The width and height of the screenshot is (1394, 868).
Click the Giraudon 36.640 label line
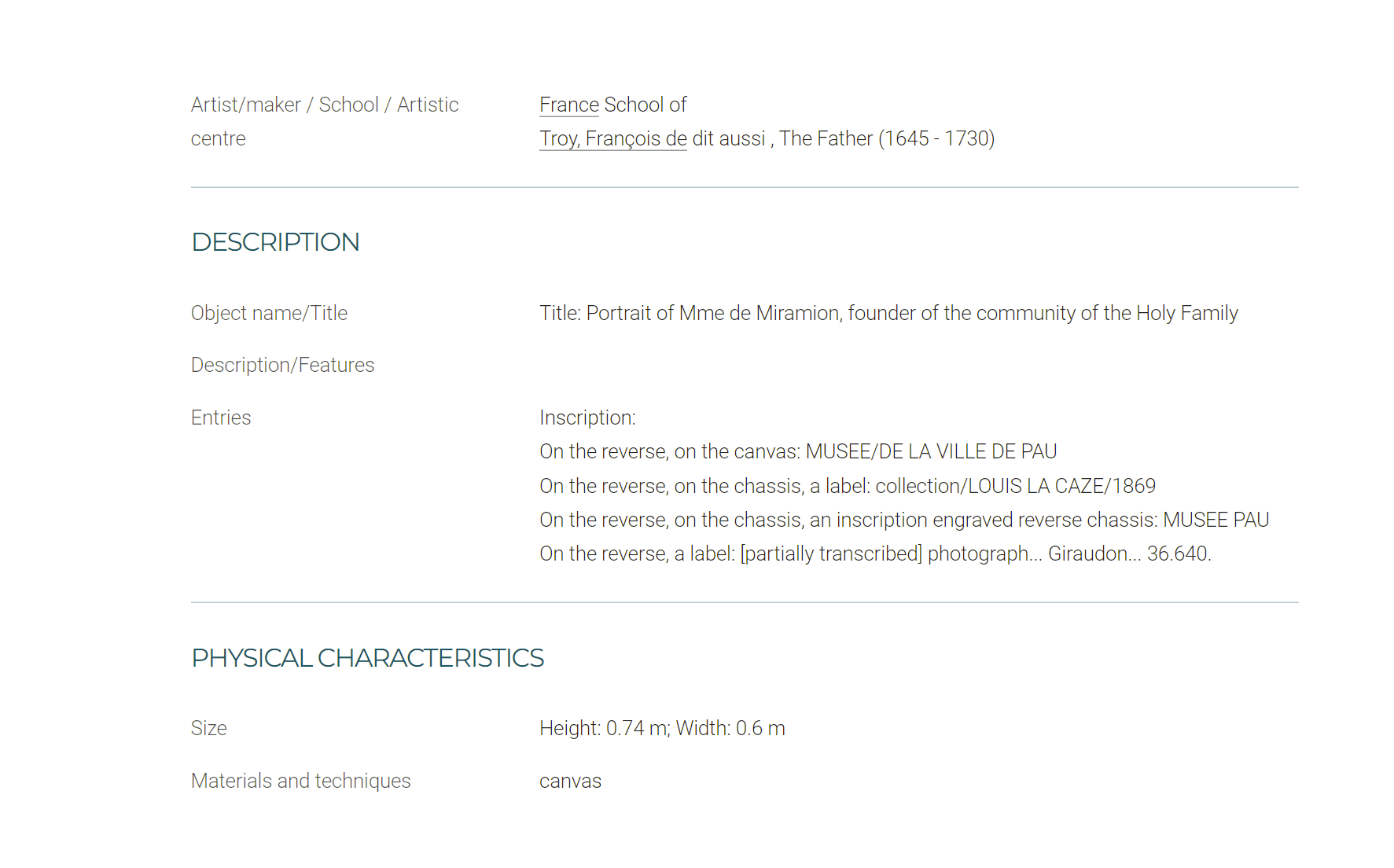(x=875, y=554)
